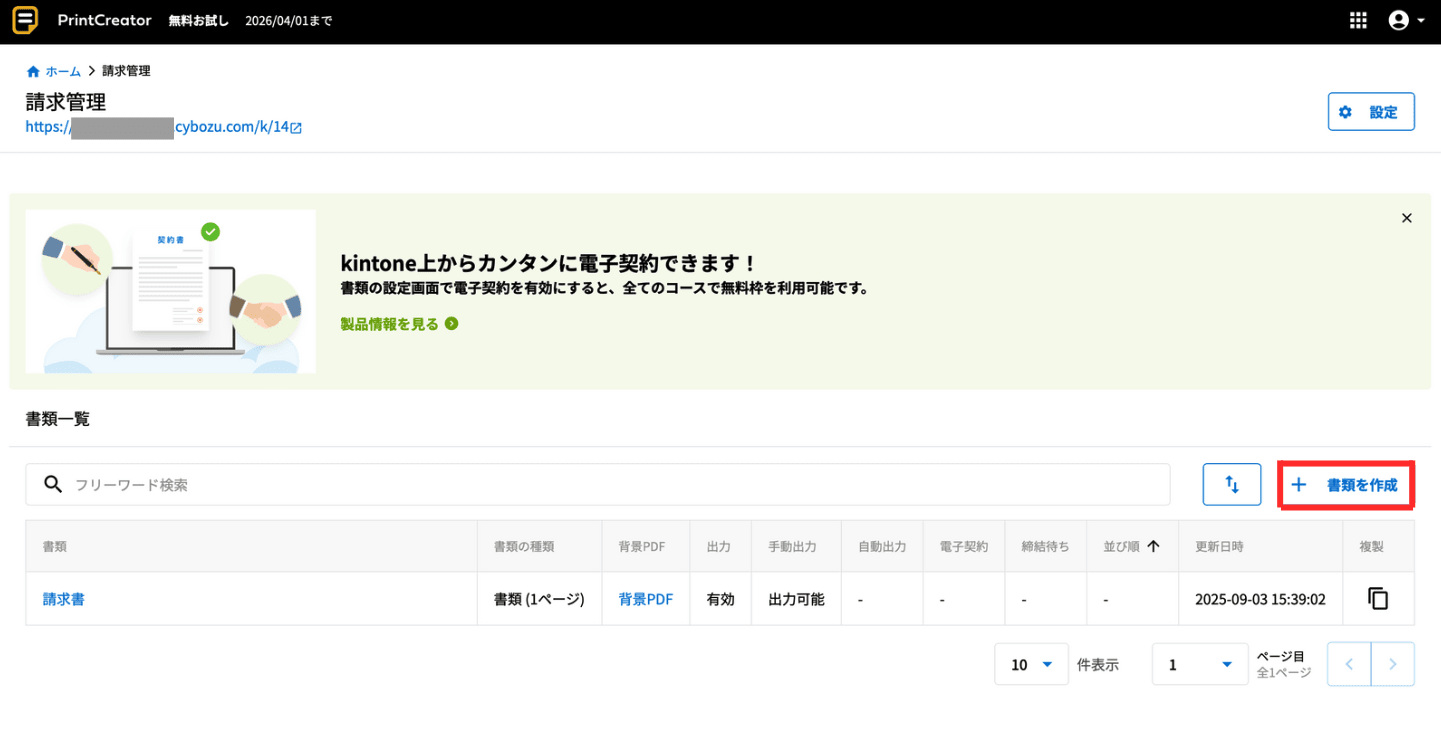Click the 請求管理 page heading
Image resolution: width=1441 pixels, height=750 pixels.
(x=66, y=102)
